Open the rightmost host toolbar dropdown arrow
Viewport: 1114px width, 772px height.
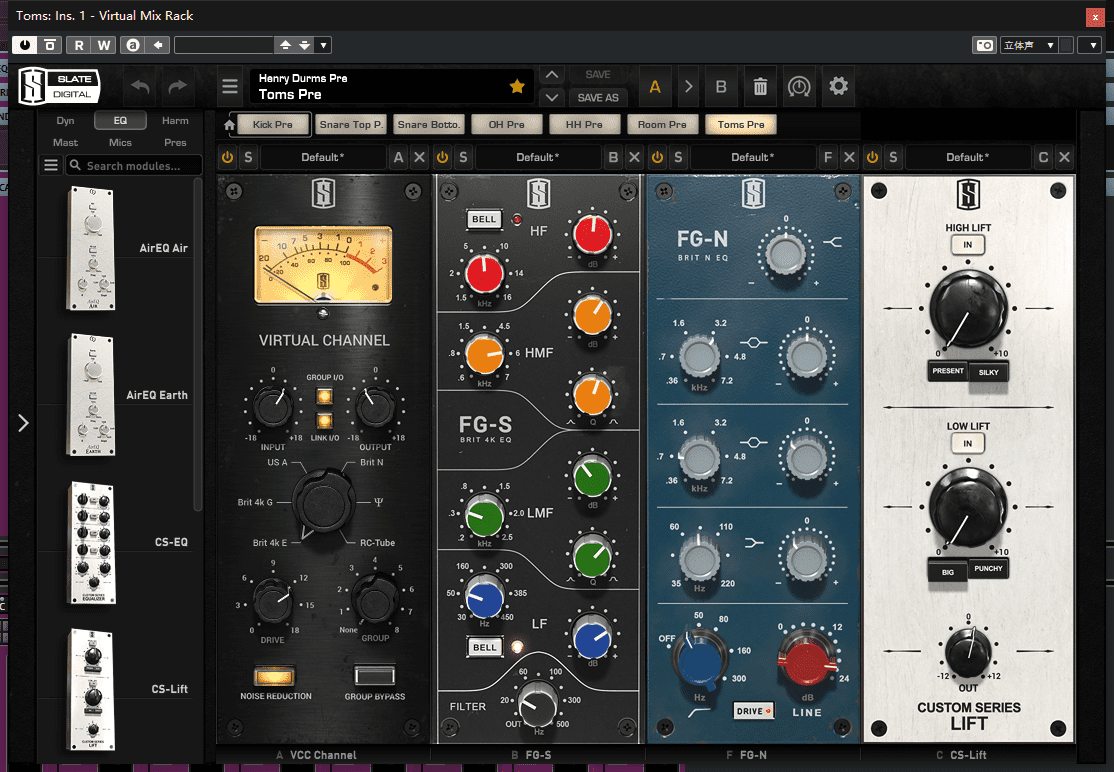tap(1092, 45)
